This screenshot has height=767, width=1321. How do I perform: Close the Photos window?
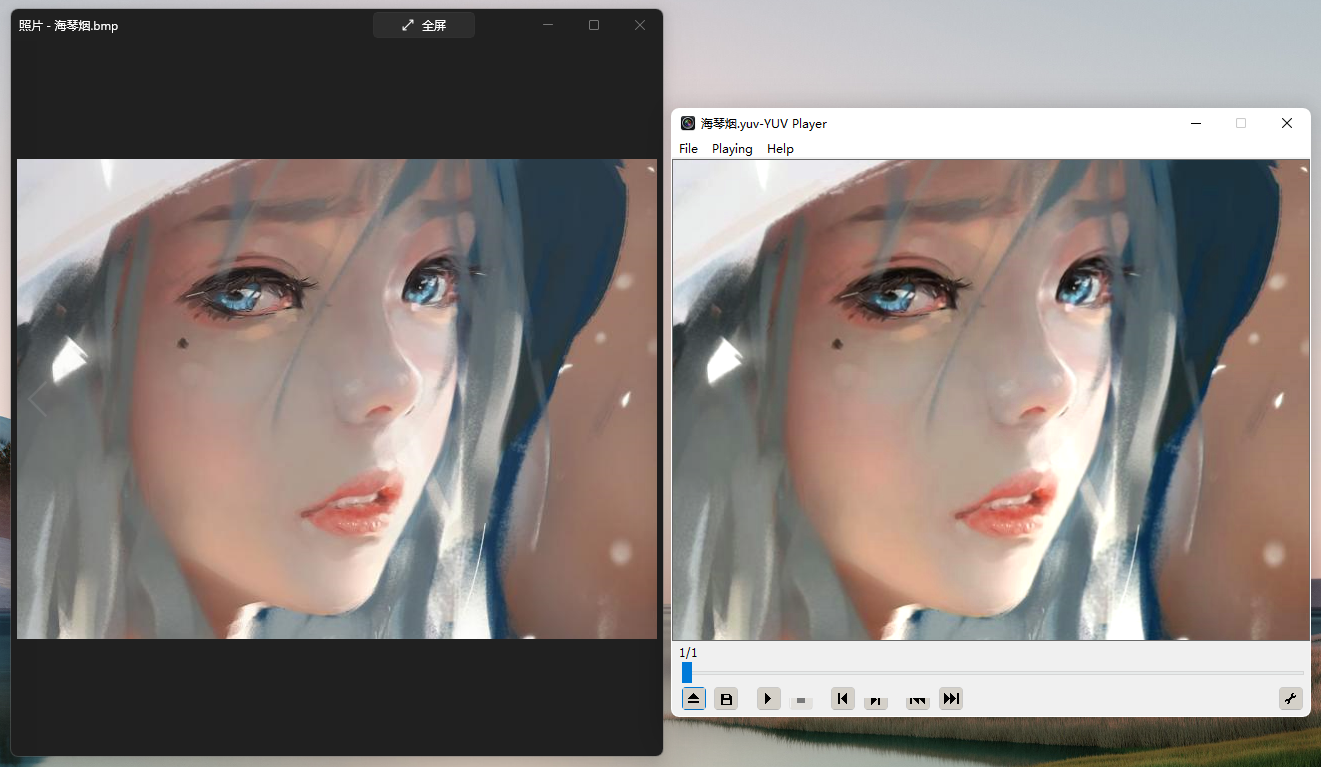[x=640, y=25]
